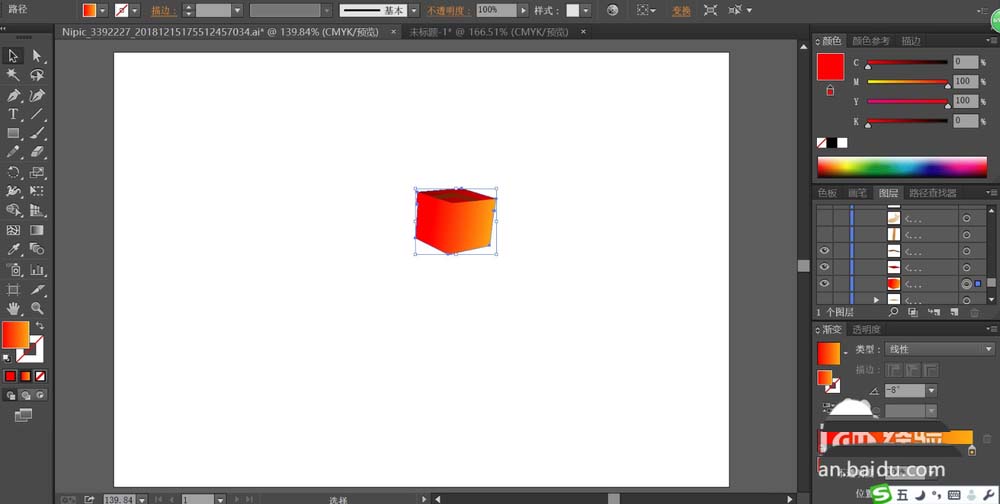The width and height of the screenshot is (1000, 504).
Task: Toggle eye on the red stroke sublayer row
Action: (824, 267)
